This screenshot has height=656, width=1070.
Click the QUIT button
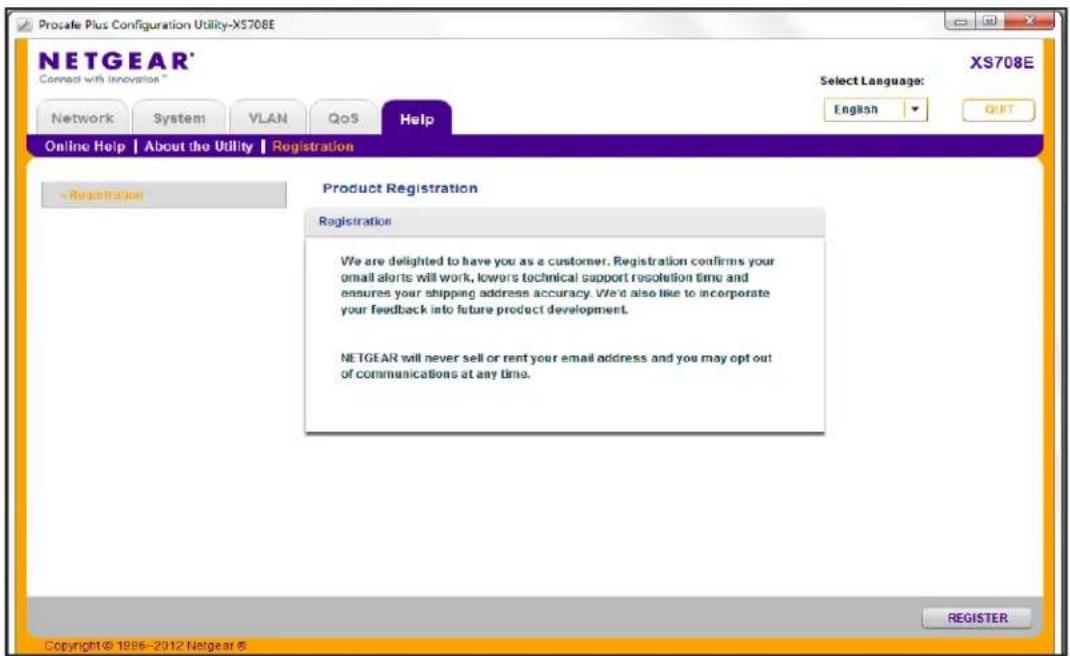click(x=998, y=110)
